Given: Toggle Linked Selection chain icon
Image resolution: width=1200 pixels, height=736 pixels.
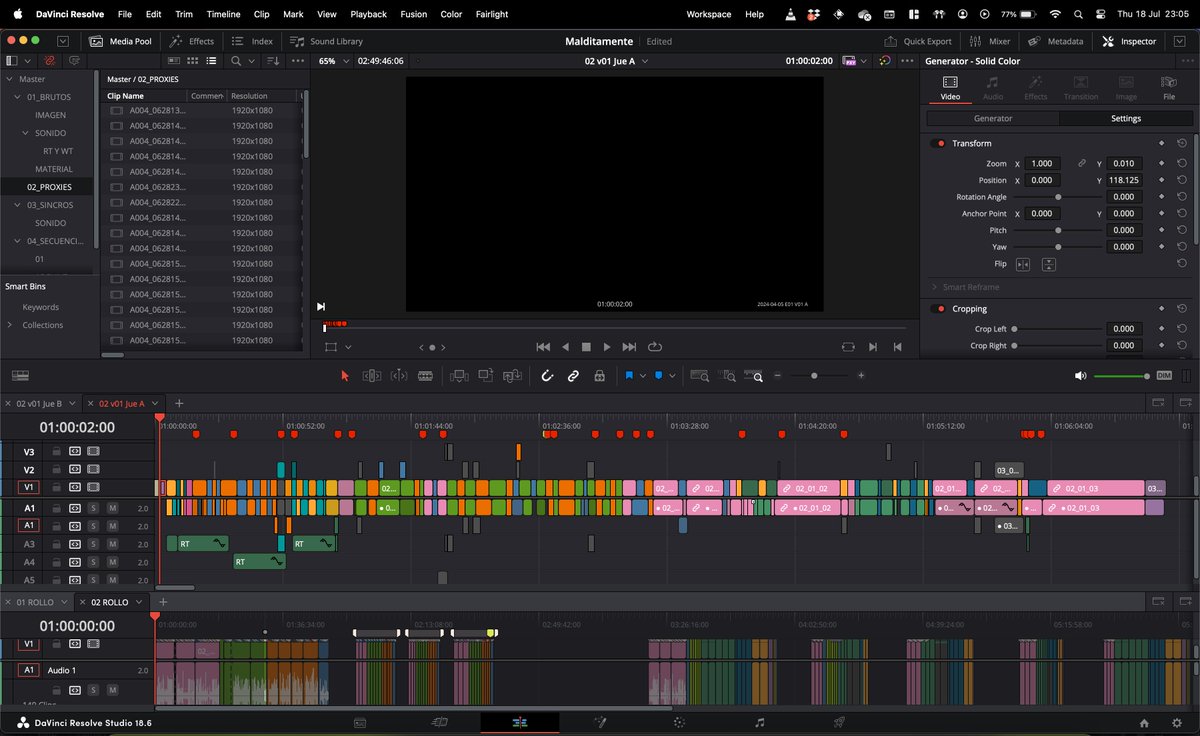Looking at the screenshot, I should 573,376.
